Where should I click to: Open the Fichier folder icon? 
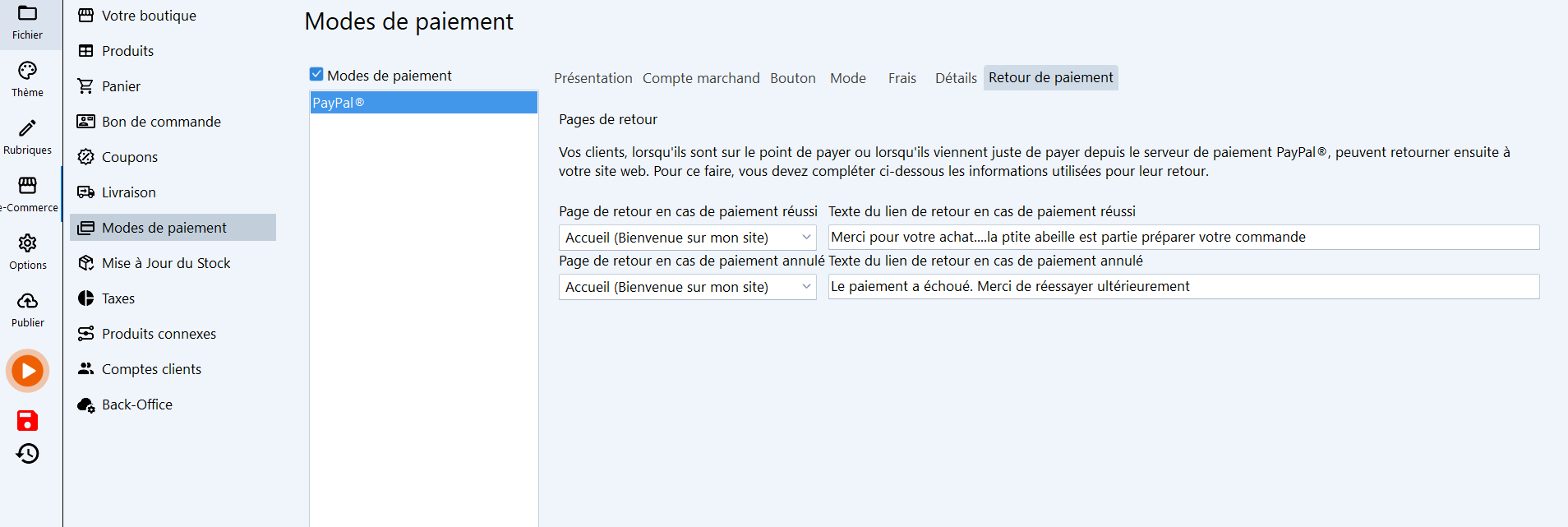(x=27, y=13)
